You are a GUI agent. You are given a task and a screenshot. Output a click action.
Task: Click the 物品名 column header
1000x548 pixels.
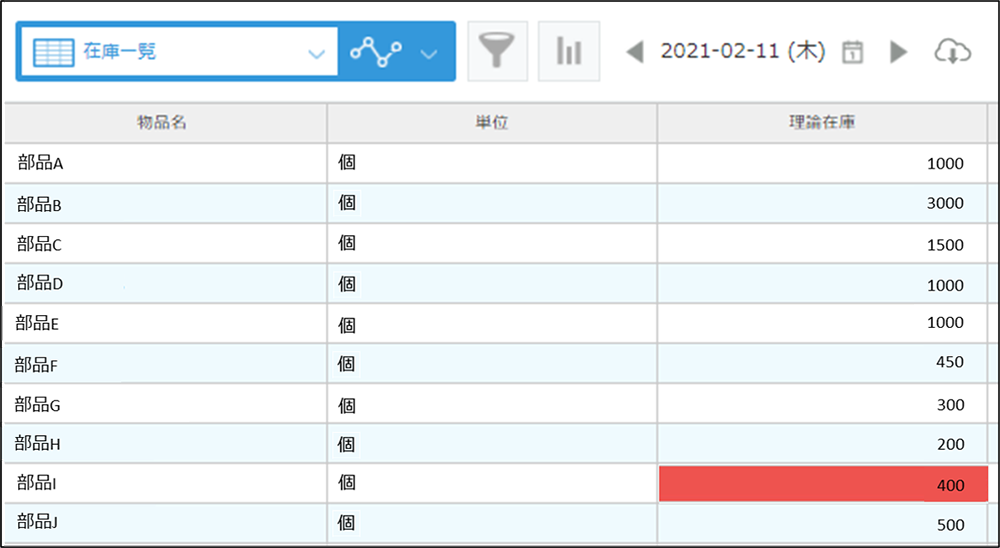coord(163,122)
